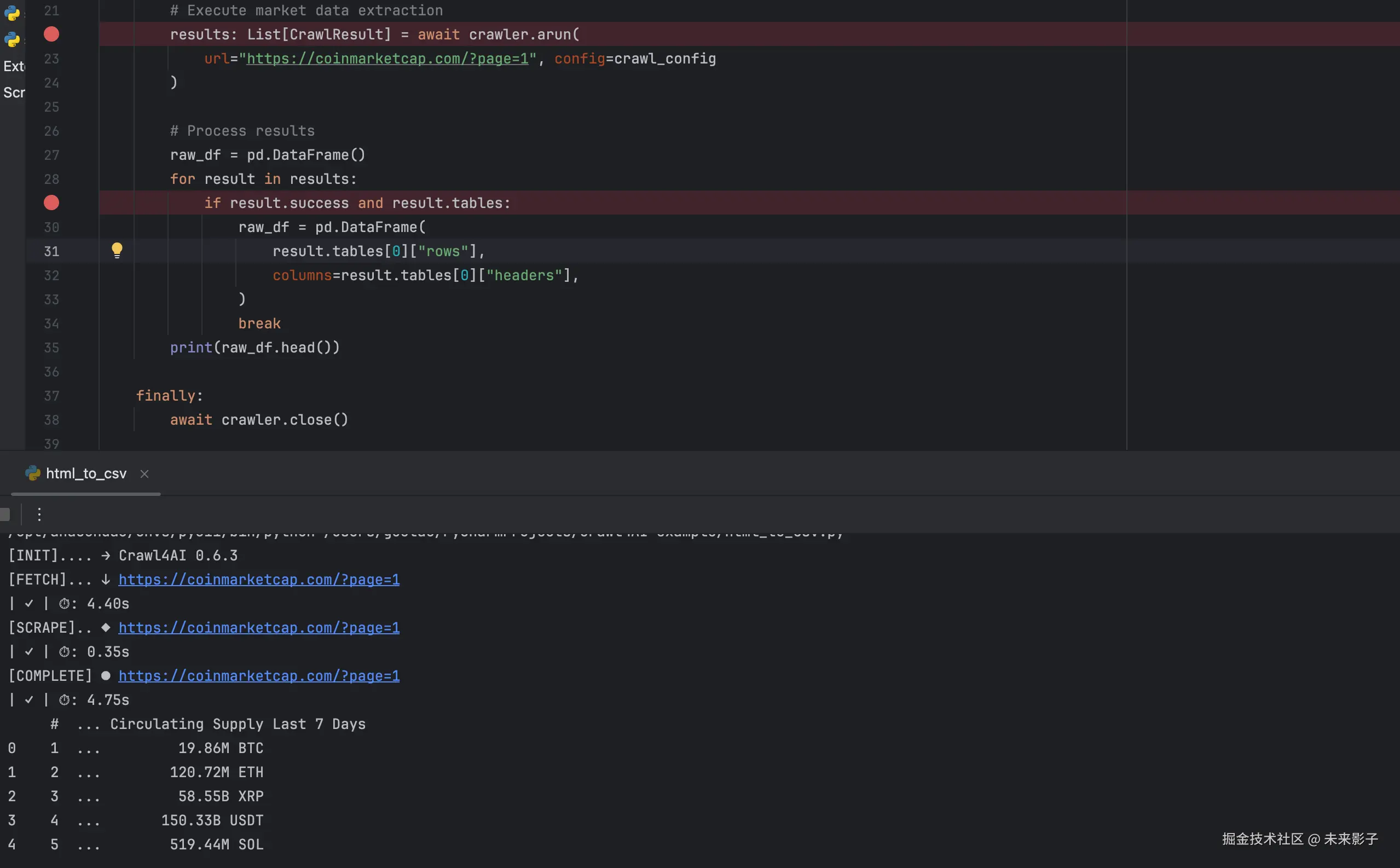The image size is (1400, 868).
Task: Select the External Libraries tree item
Action: click(x=14, y=66)
